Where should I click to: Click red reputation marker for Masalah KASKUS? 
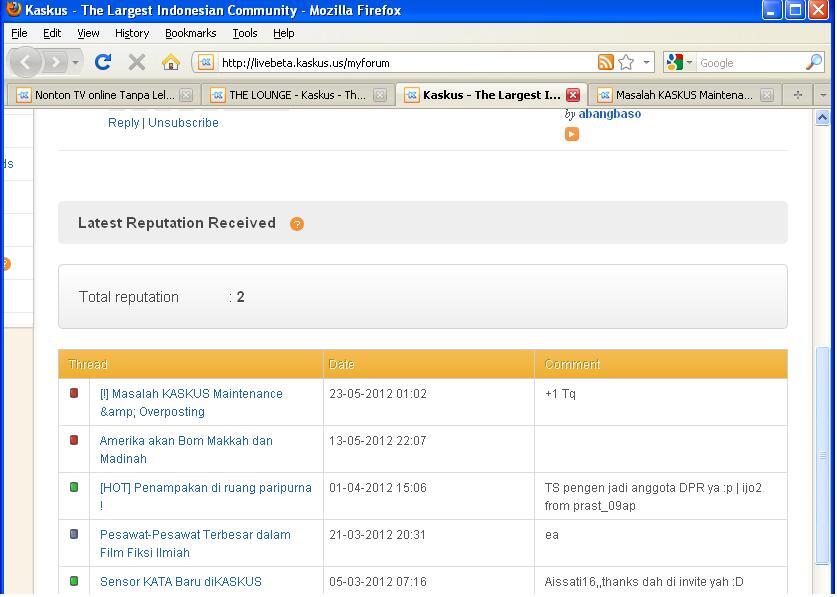pos(74,393)
